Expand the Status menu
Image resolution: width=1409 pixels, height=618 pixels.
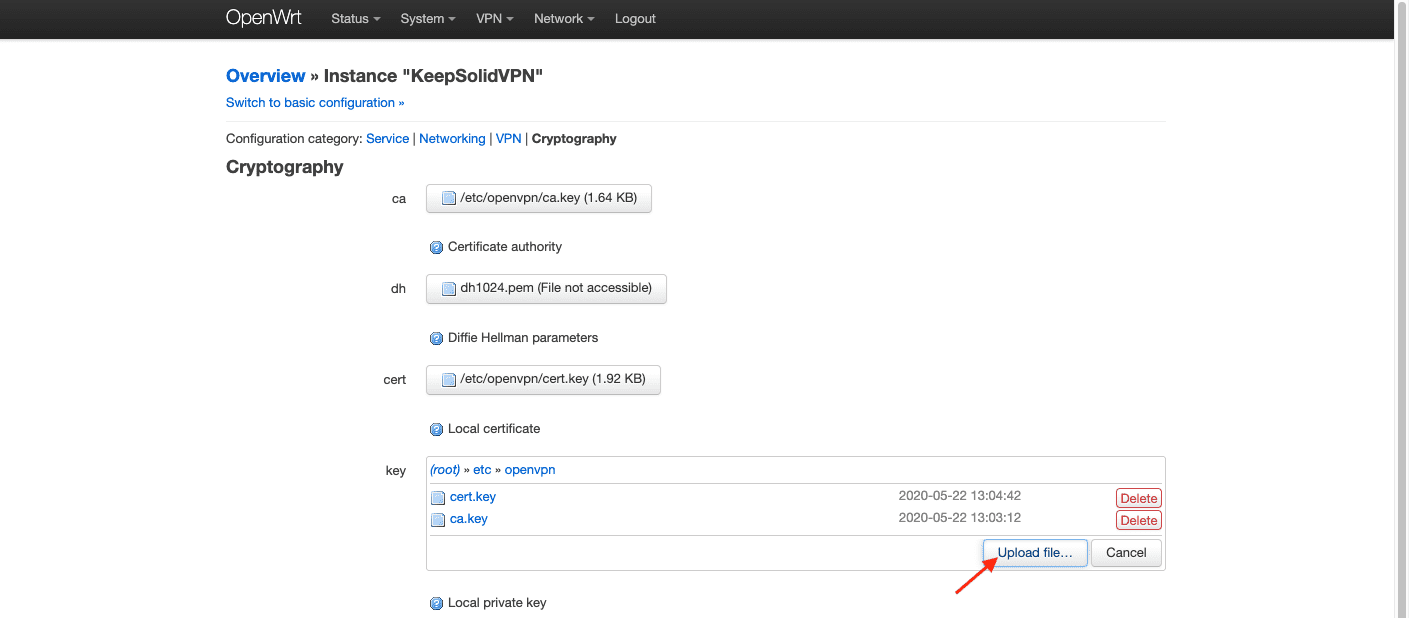point(356,19)
